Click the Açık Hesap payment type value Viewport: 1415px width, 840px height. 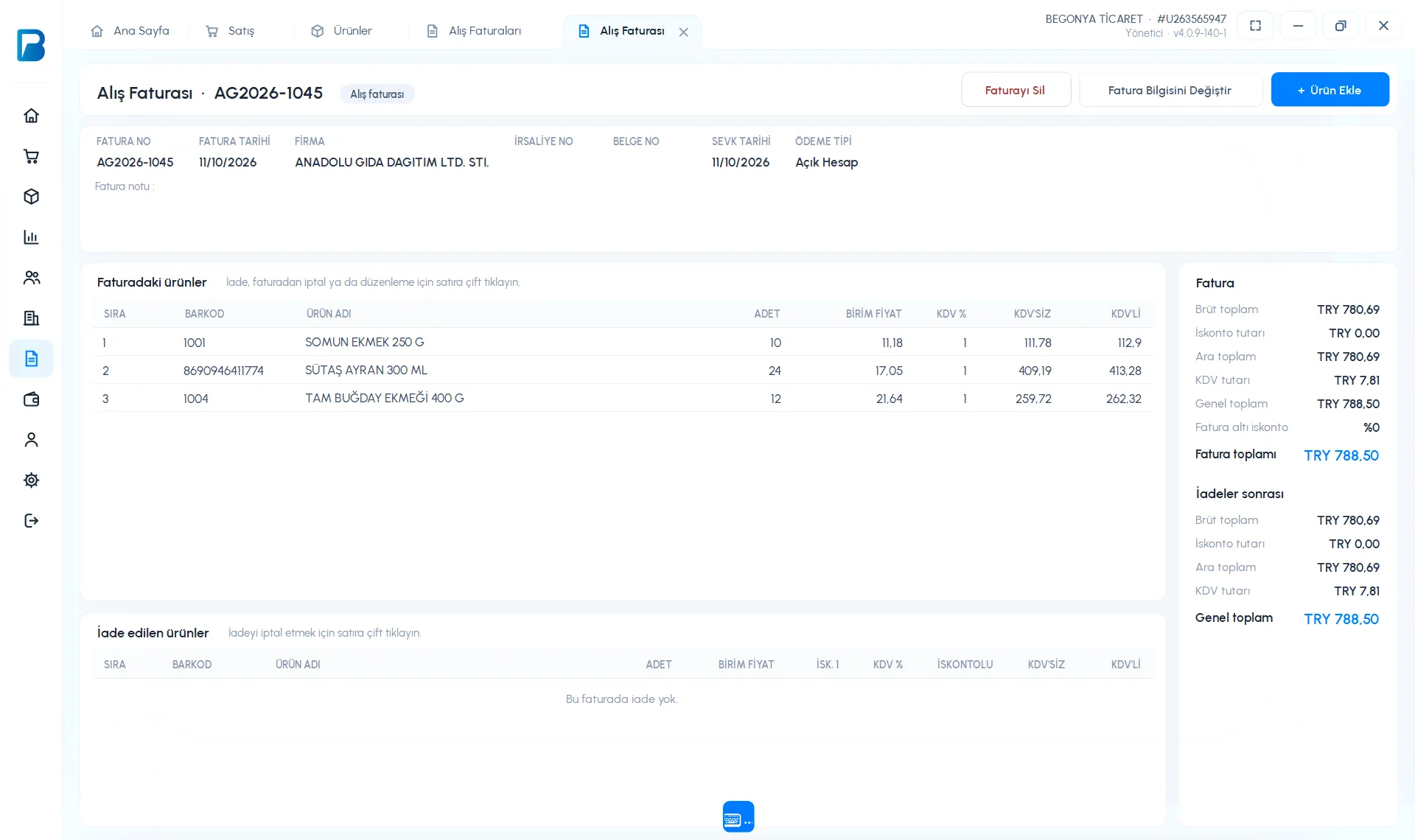(x=826, y=162)
